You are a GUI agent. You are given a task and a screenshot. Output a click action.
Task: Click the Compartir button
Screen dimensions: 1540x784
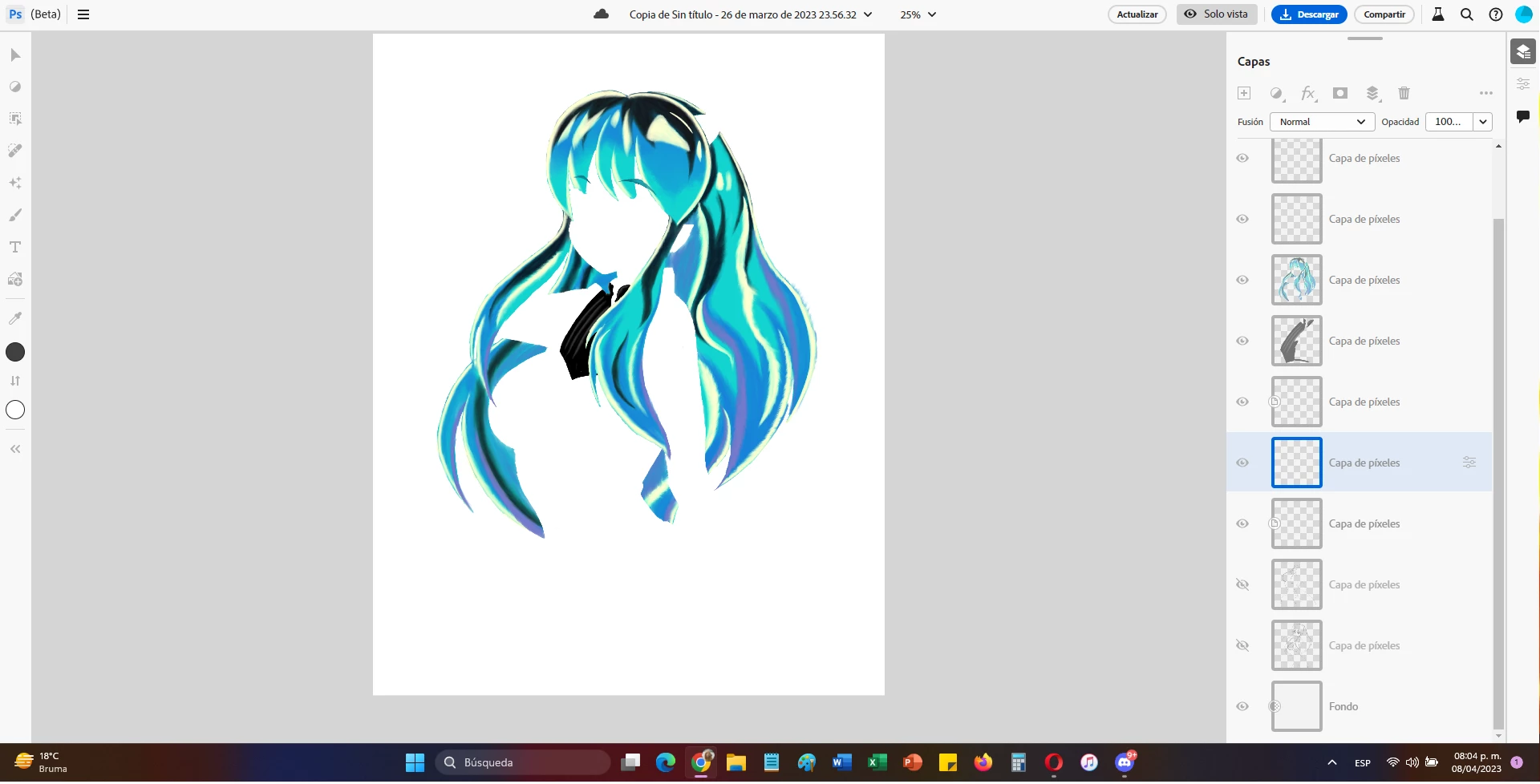[x=1384, y=14]
